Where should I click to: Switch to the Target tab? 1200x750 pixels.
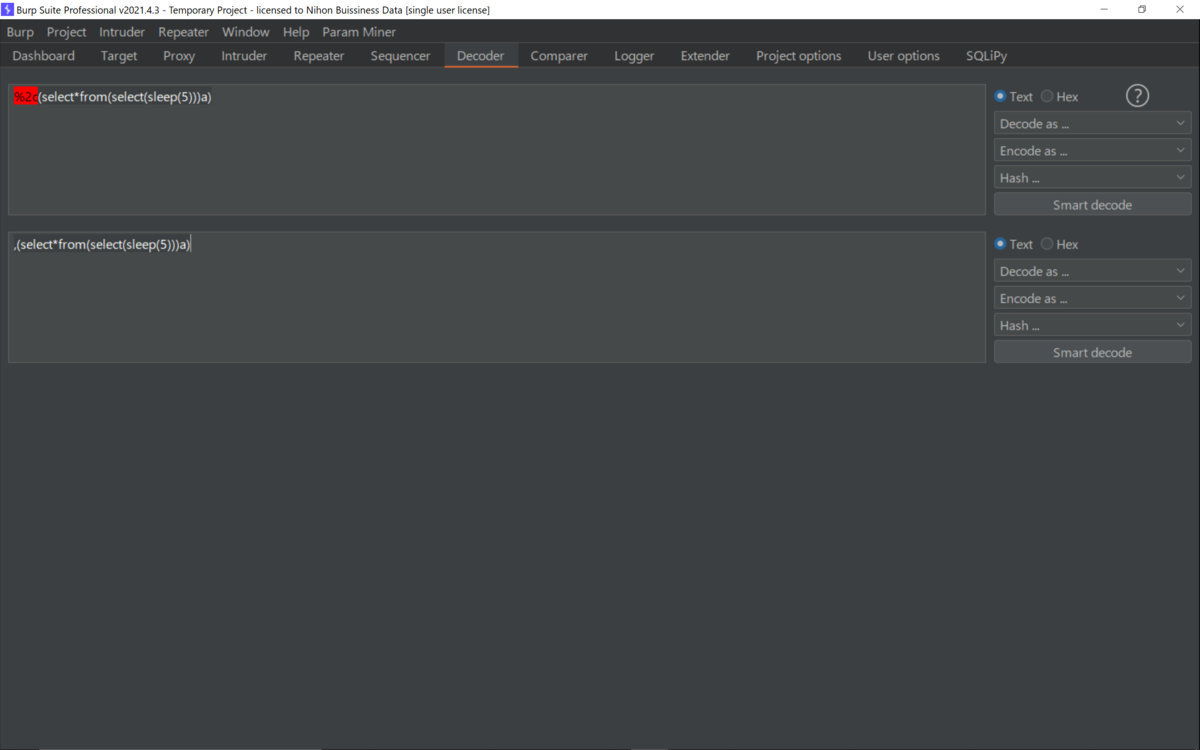[119, 56]
